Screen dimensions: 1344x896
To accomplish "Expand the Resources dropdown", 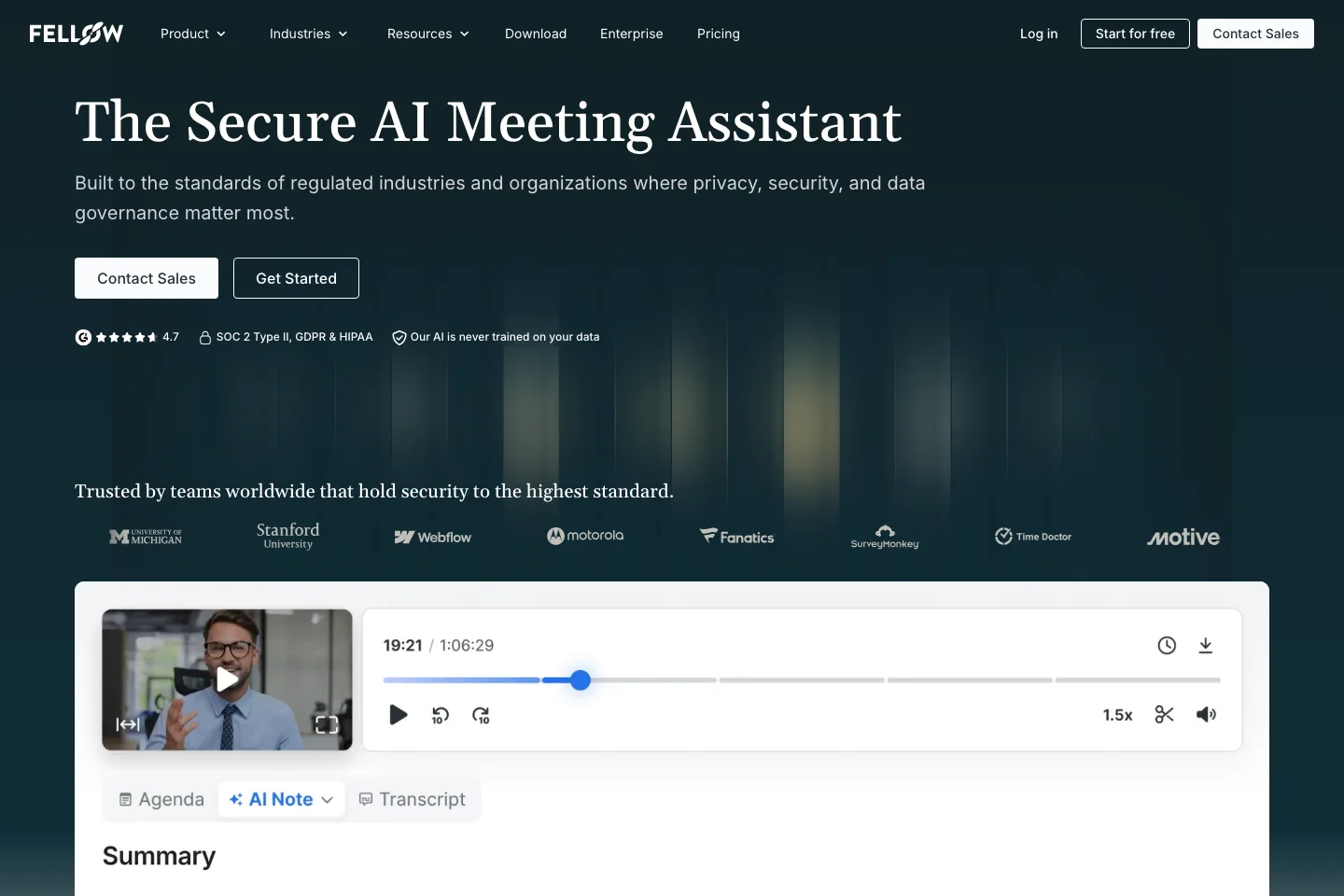I will tap(428, 34).
